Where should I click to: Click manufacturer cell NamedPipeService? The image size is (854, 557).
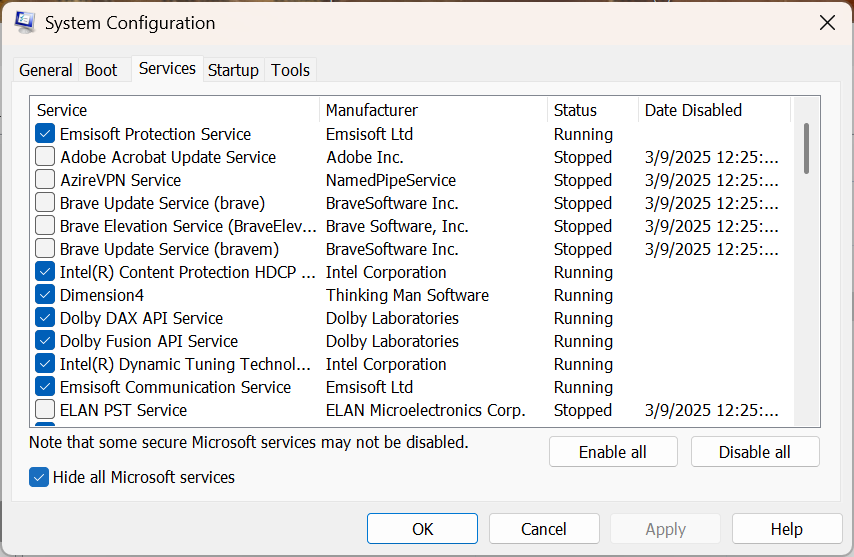(x=391, y=180)
